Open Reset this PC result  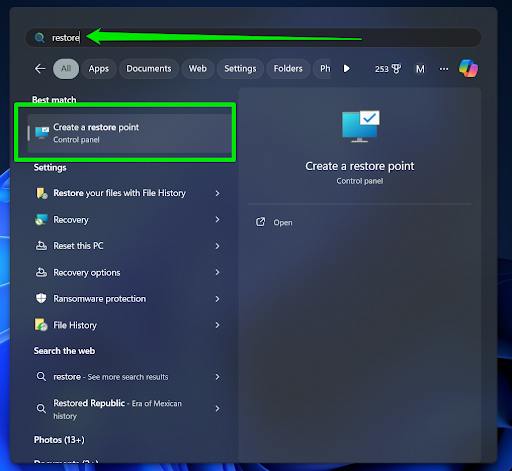(128, 246)
